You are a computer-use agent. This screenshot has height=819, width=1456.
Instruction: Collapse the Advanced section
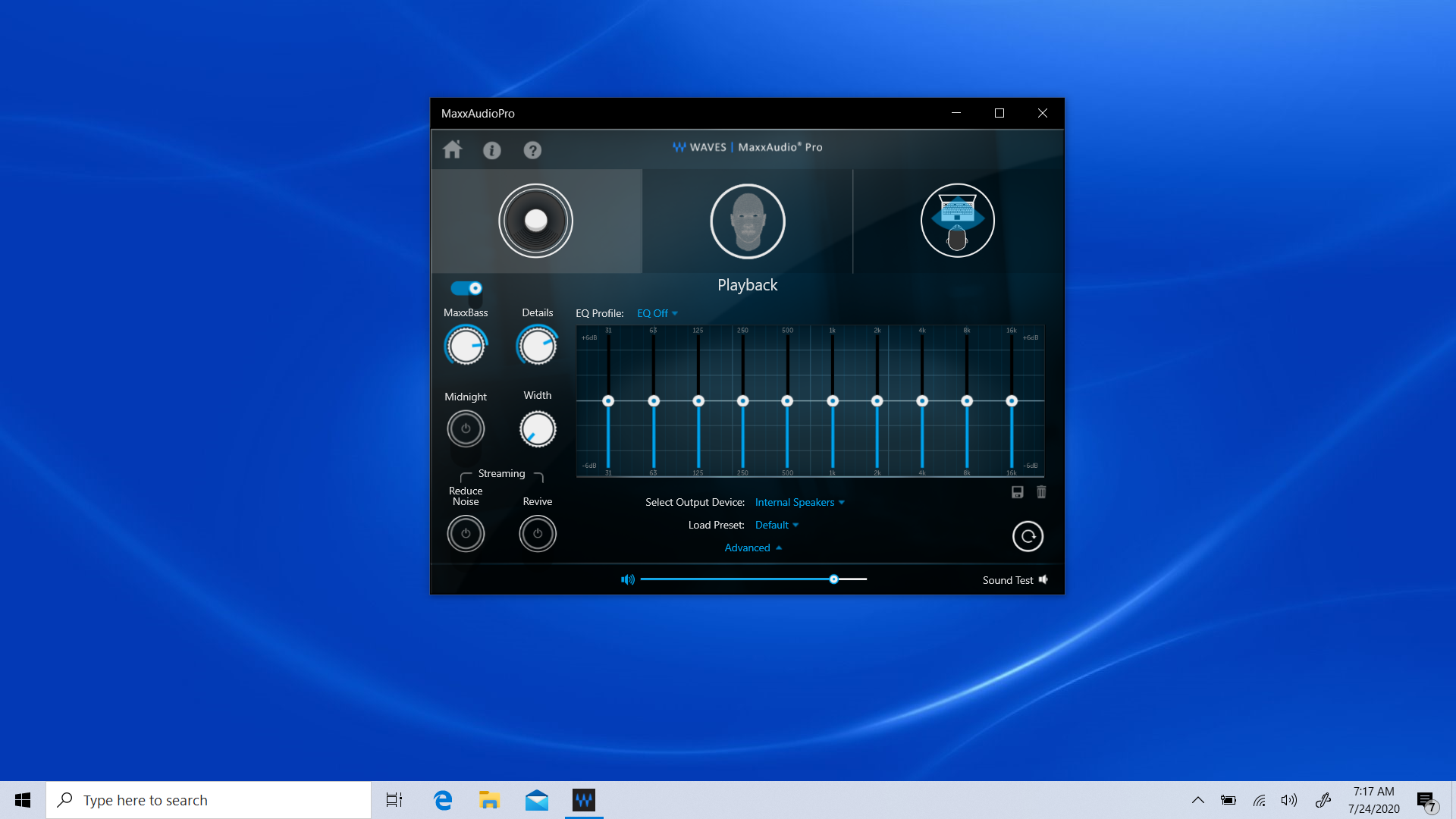753,548
